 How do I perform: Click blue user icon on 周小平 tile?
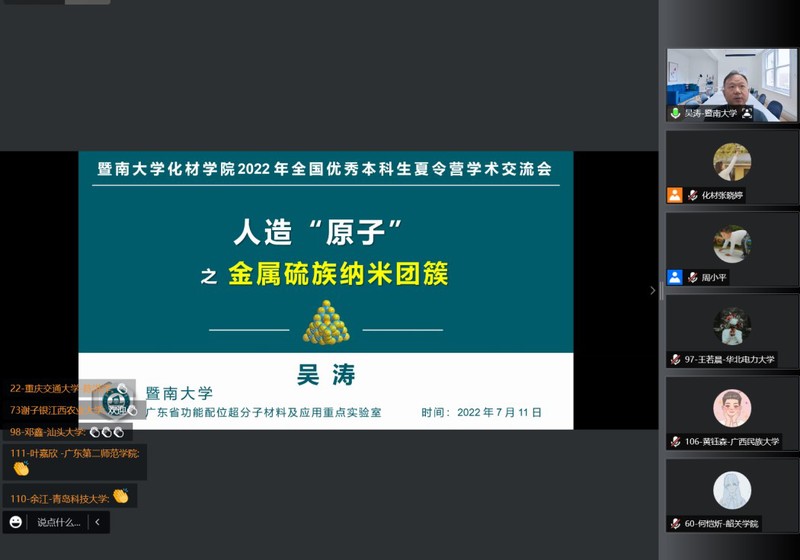[x=676, y=278]
